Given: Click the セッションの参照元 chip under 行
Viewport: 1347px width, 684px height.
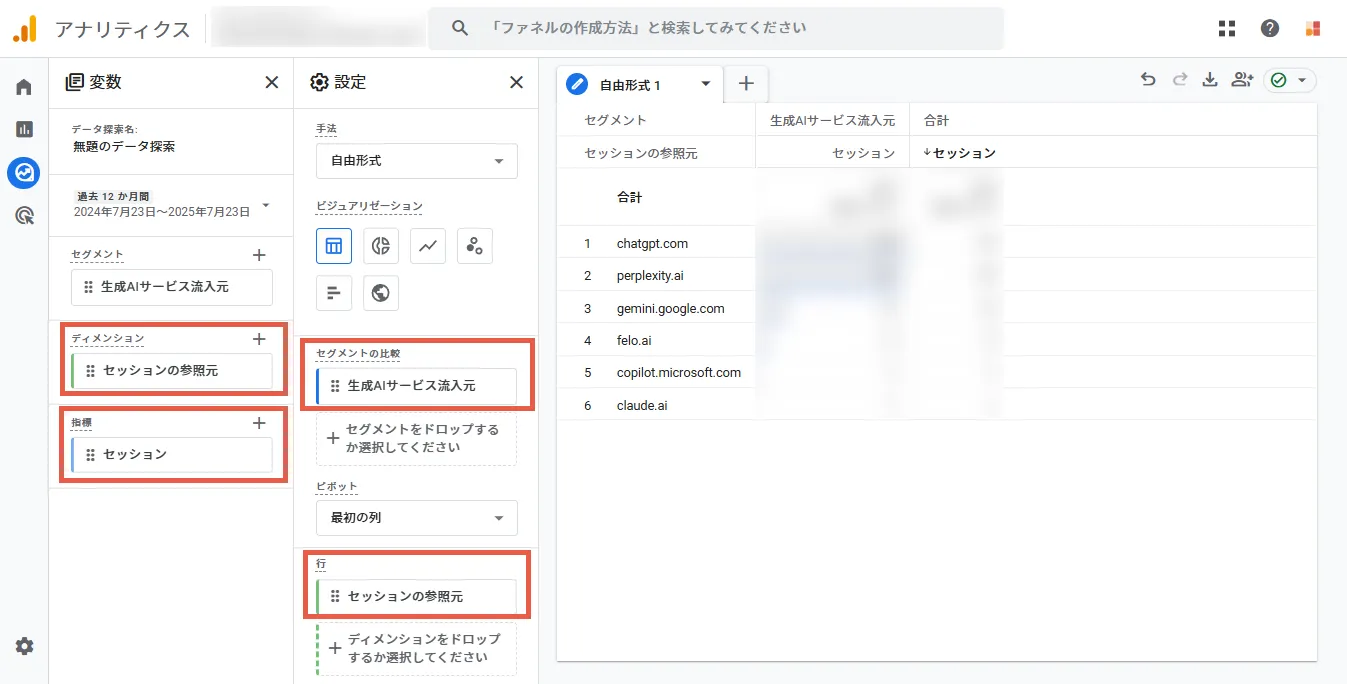Looking at the screenshot, I should coord(417,597).
